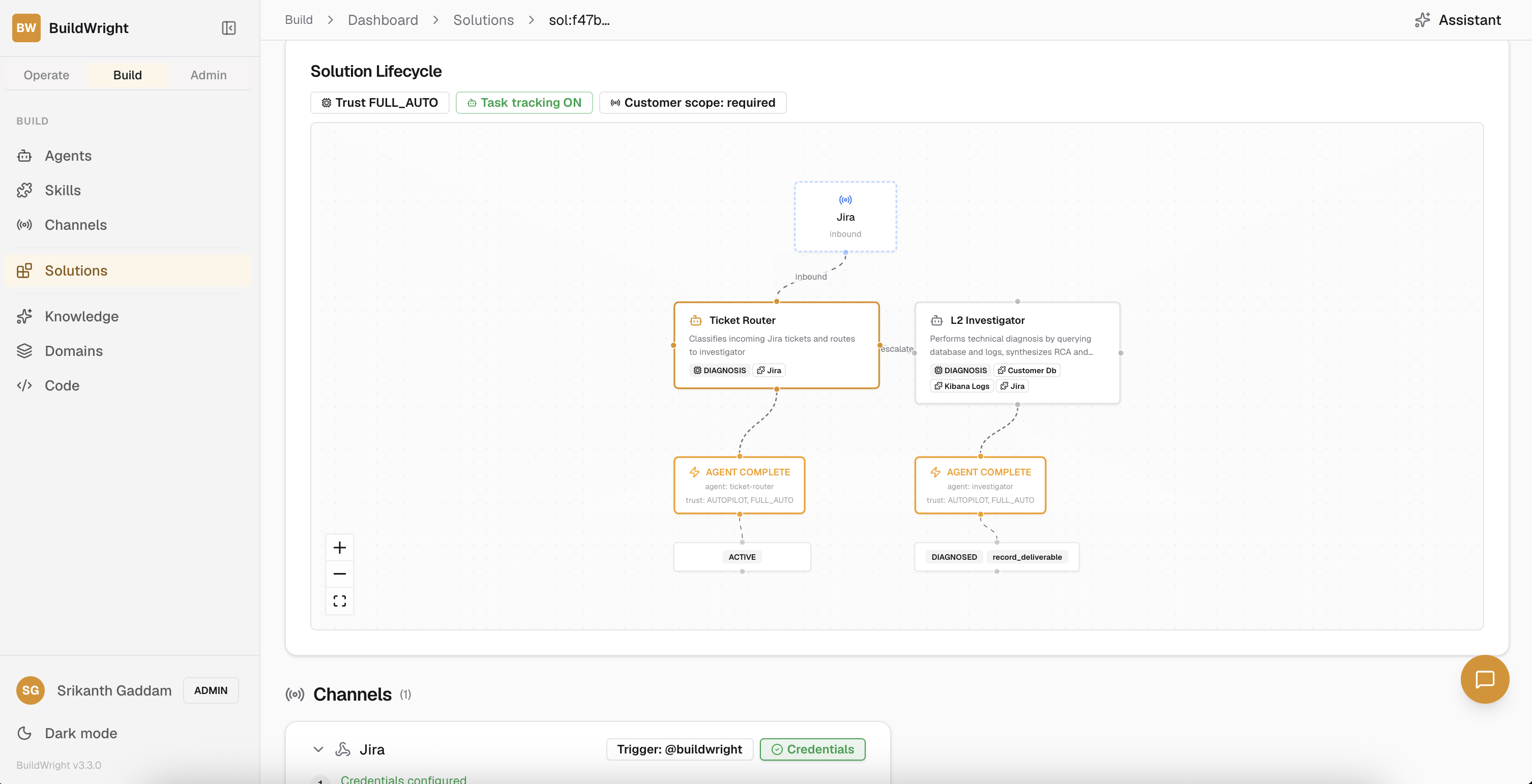Image resolution: width=1532 pixels, height=784 pixels.
Task: Select AGENT COMPLETE node for investigator
Action: point(980,485)
